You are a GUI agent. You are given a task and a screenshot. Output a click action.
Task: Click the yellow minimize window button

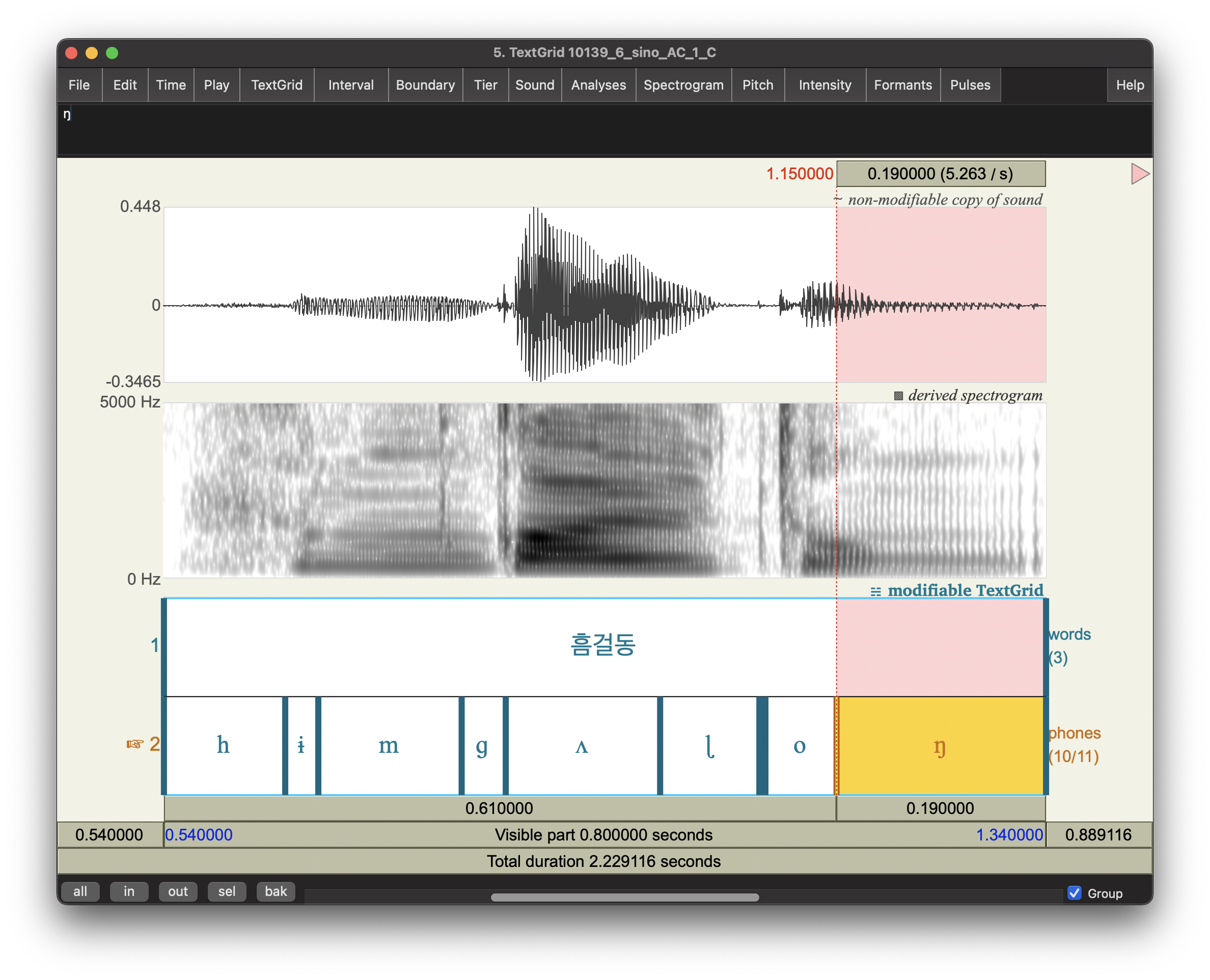pos(92,53)
